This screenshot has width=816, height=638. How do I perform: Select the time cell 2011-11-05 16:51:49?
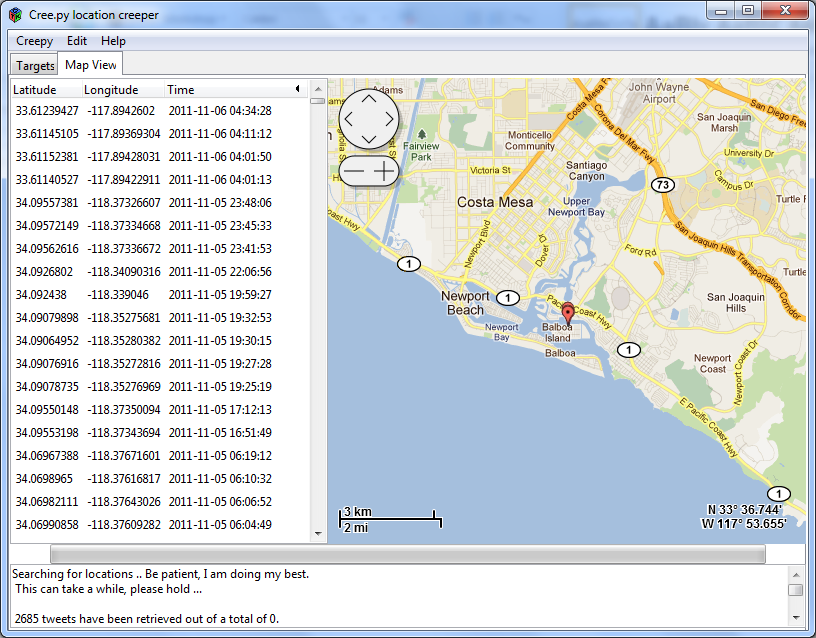click(x=220, y=432)
